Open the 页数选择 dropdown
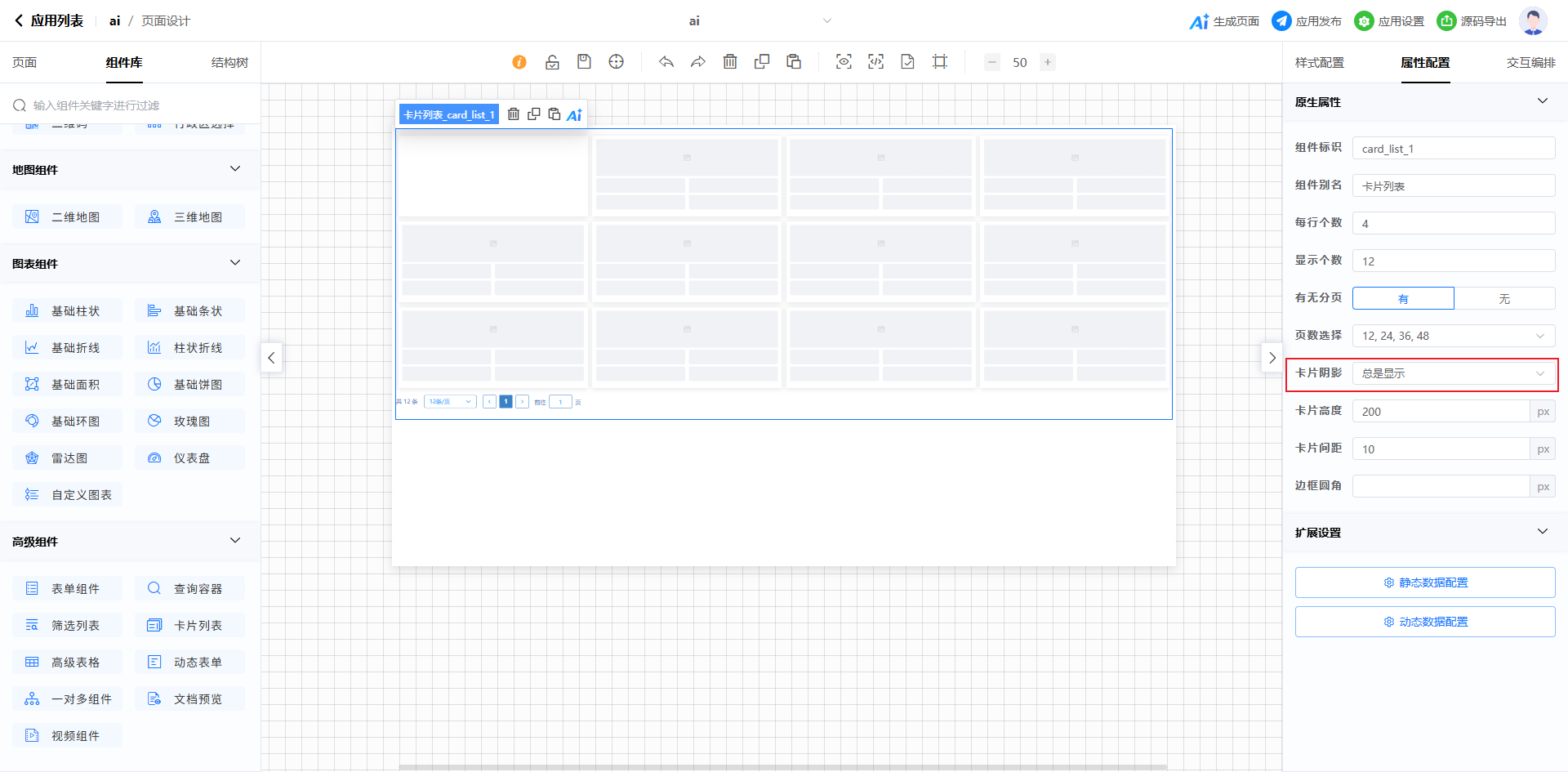Screen dimensions: 1568x772 pos(1454,337)
